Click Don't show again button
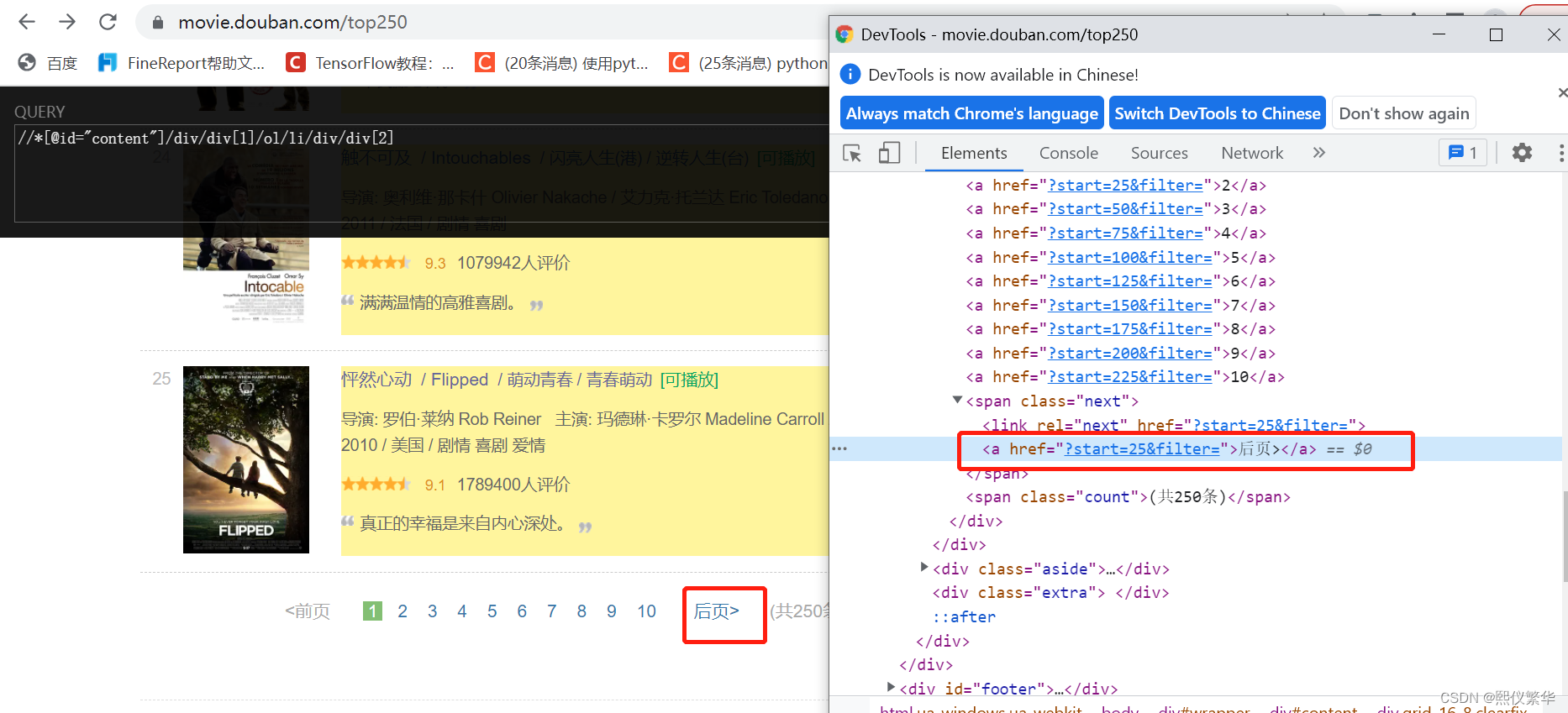 click(1404, 113)
